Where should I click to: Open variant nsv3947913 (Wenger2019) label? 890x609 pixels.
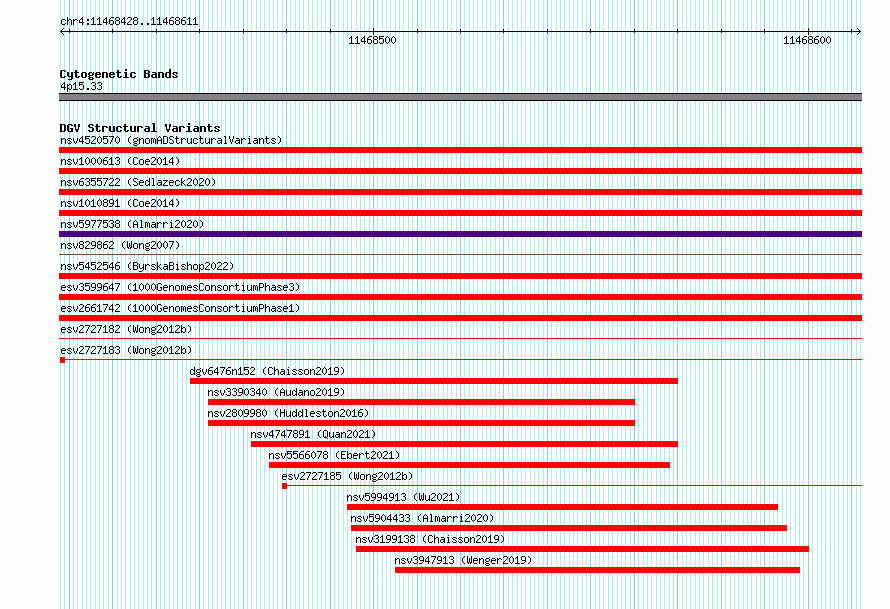[x=463, y=560]
